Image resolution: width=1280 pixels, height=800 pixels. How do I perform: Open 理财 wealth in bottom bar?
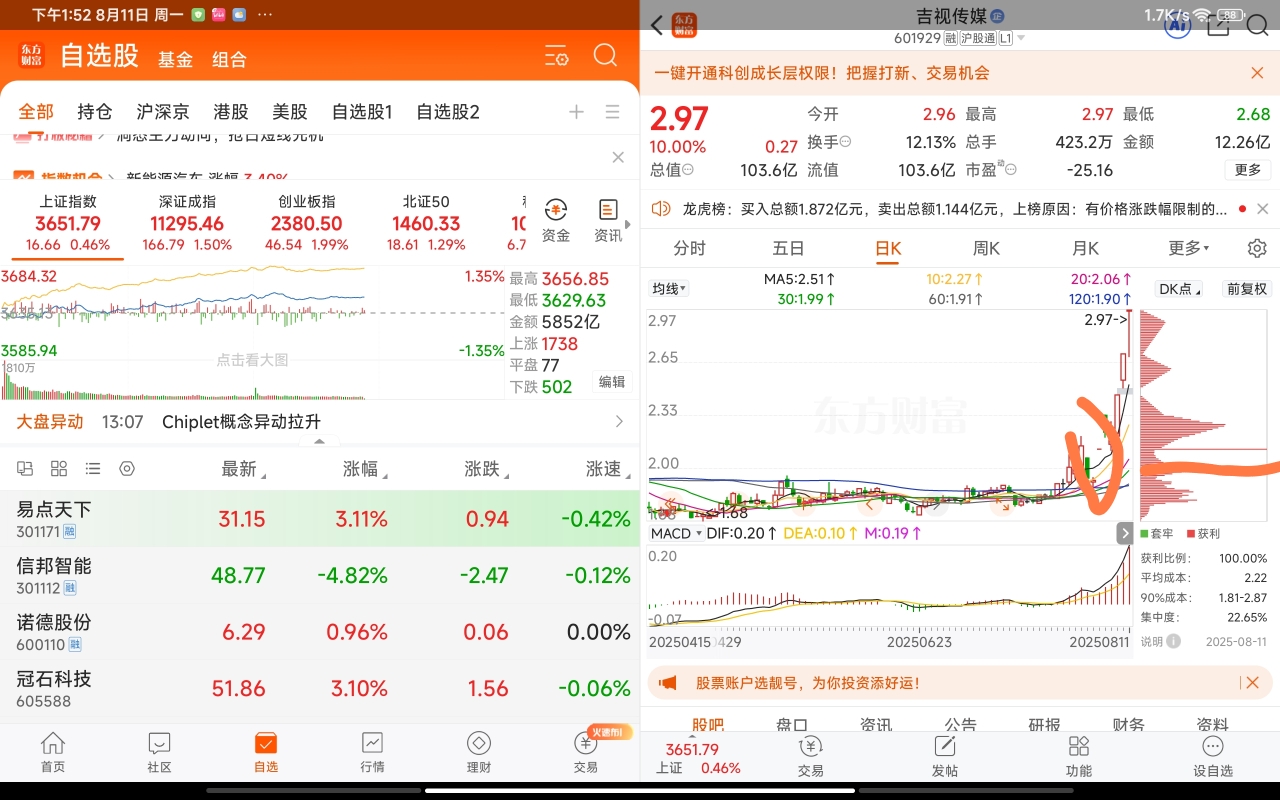[479, 753]
